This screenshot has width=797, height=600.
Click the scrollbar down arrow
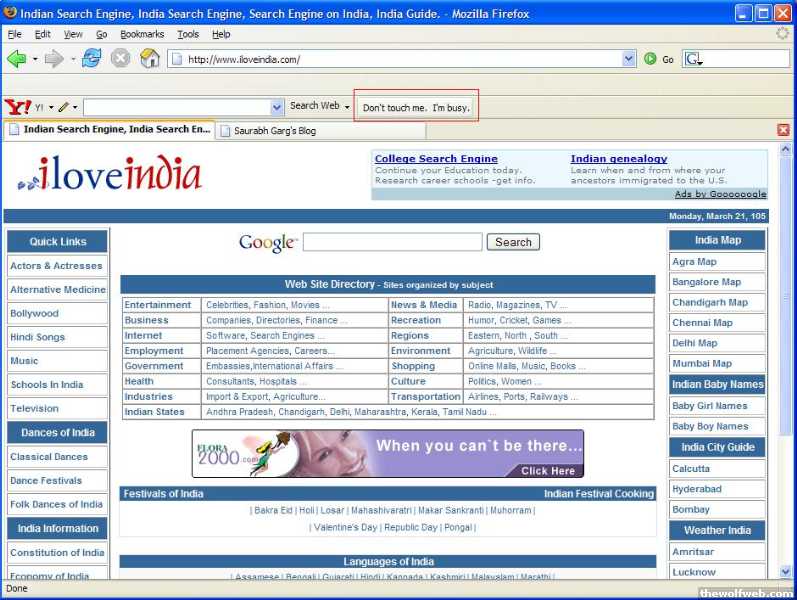[x=785, y=572]
